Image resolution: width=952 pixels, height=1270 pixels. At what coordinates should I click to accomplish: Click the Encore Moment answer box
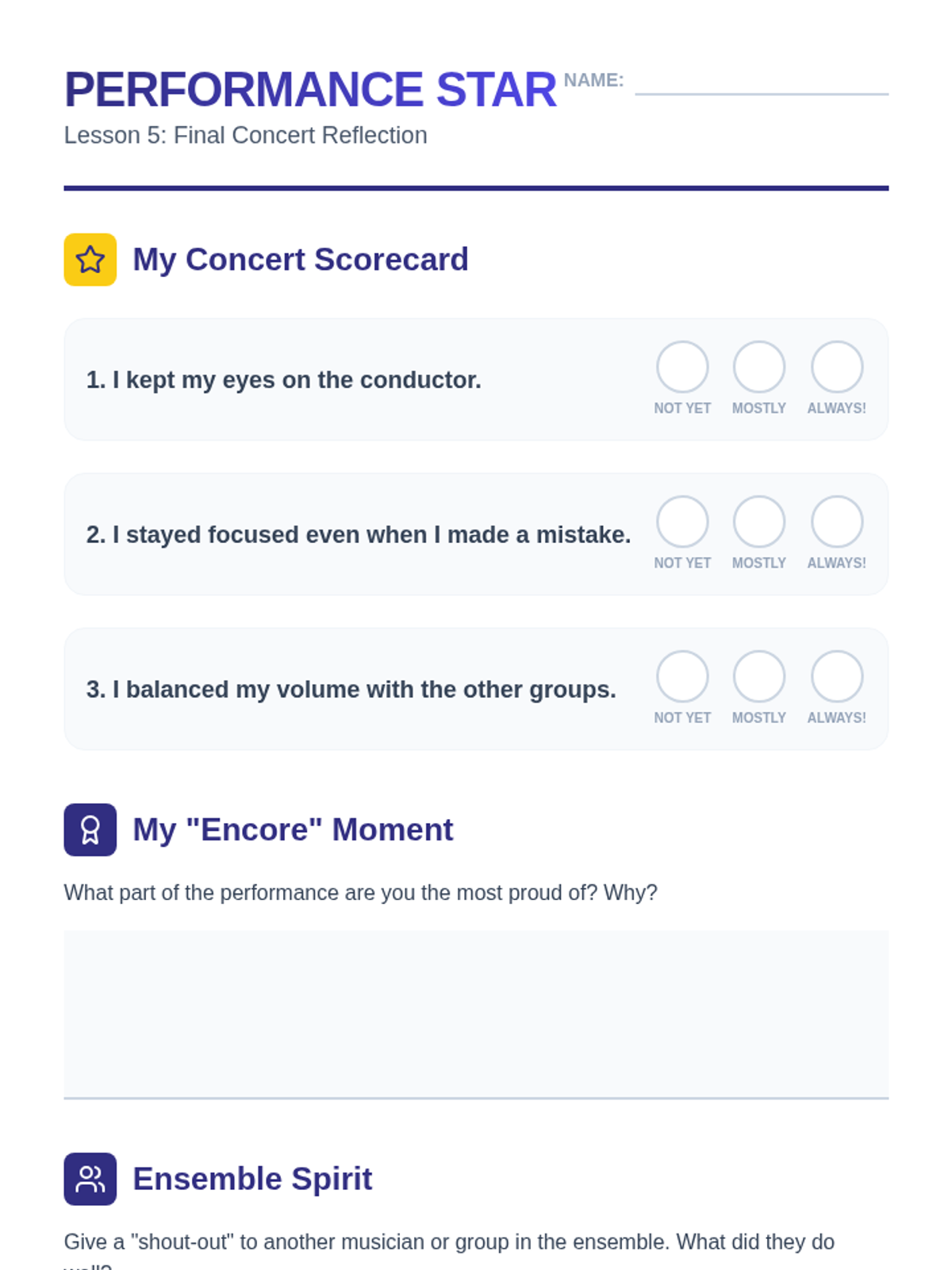pyautogui.click(x=476, y=1014)
